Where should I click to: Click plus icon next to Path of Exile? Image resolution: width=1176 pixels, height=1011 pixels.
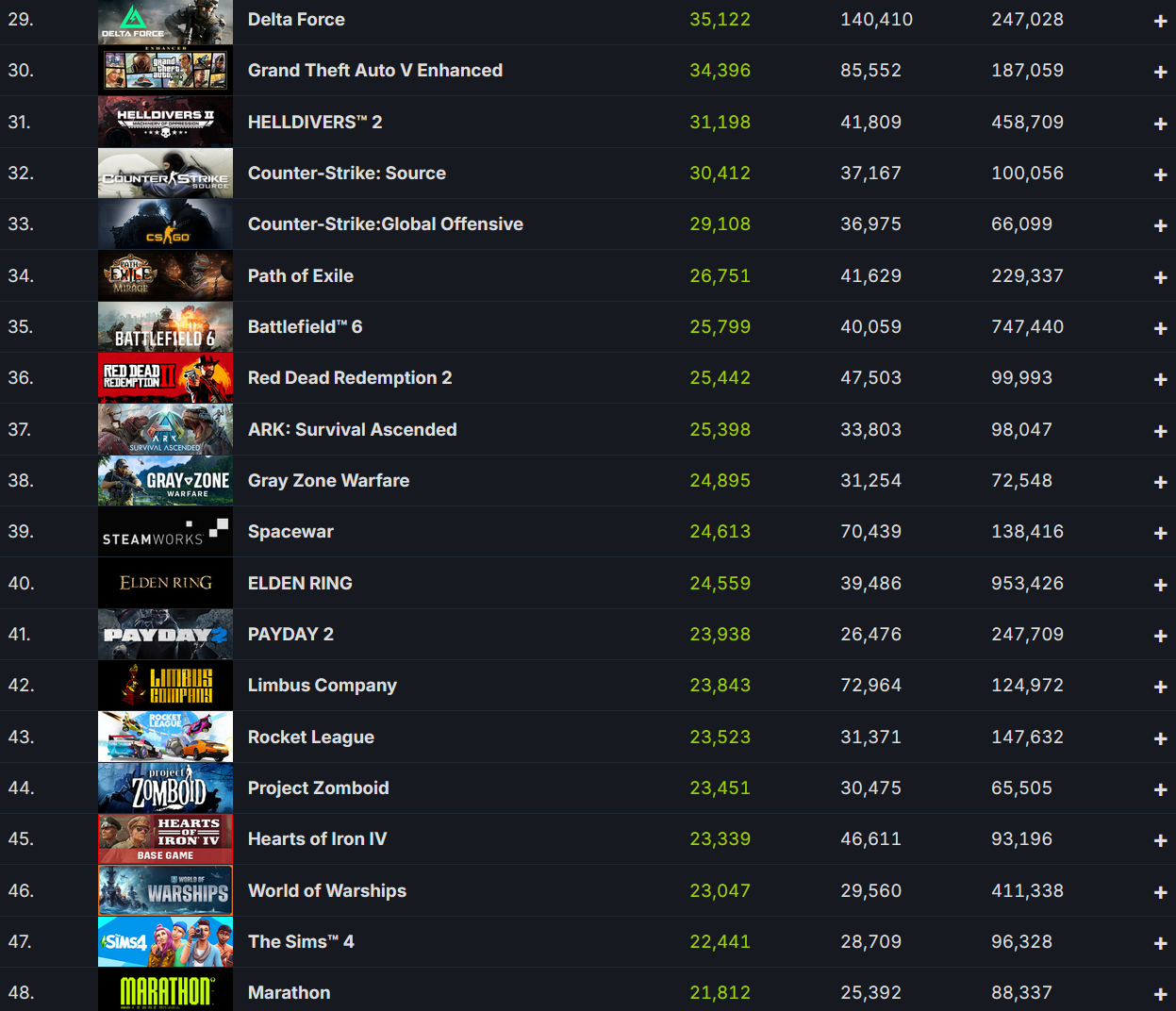click(x=1160, y=277)
